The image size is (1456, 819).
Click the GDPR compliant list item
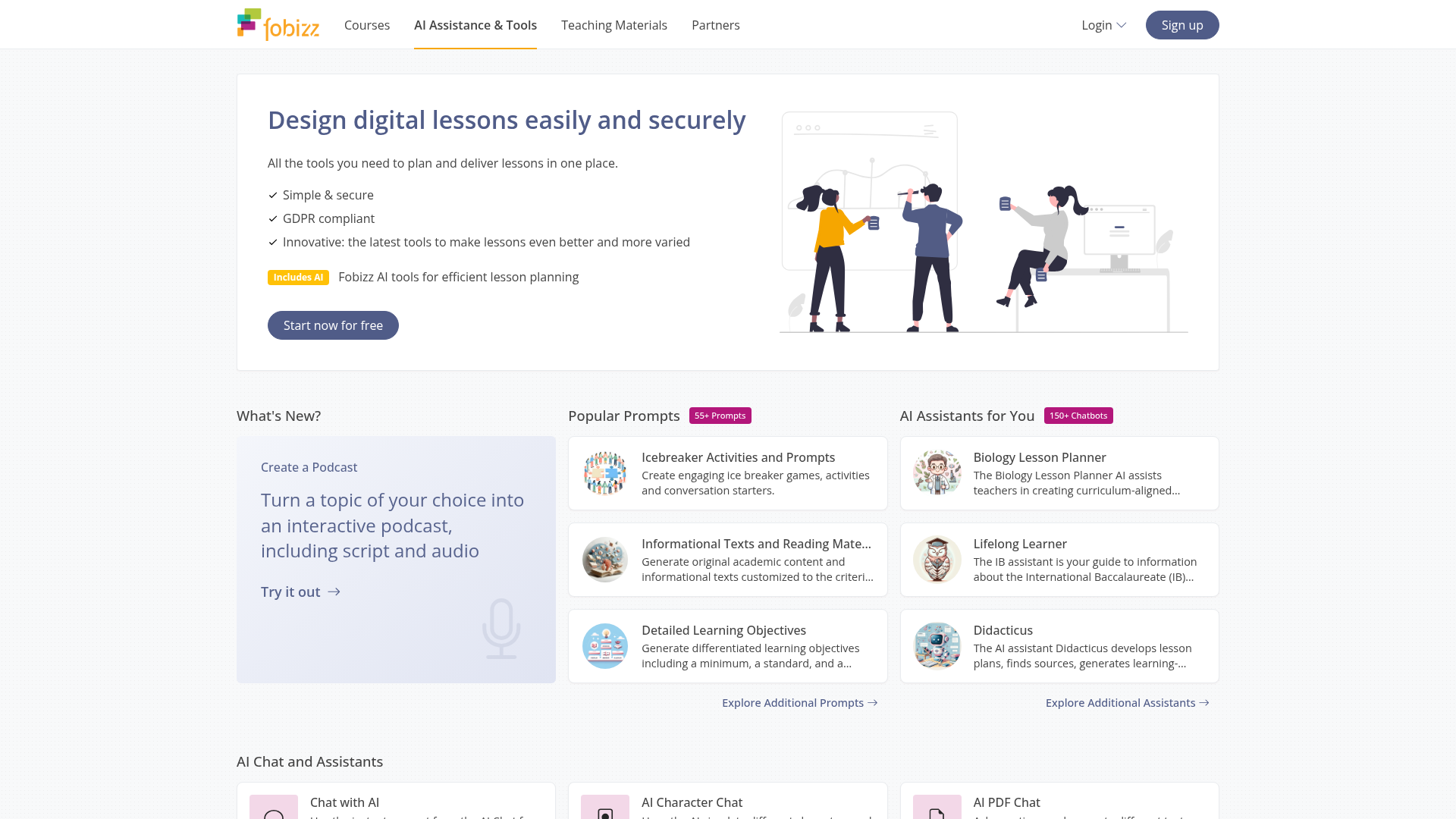pyautogui.click(x=328, y=218)
